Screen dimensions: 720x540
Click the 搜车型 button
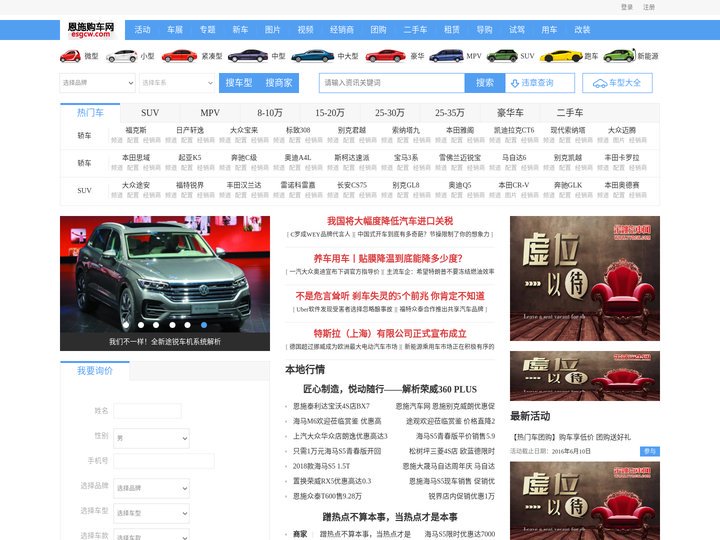tap(239, 83)
